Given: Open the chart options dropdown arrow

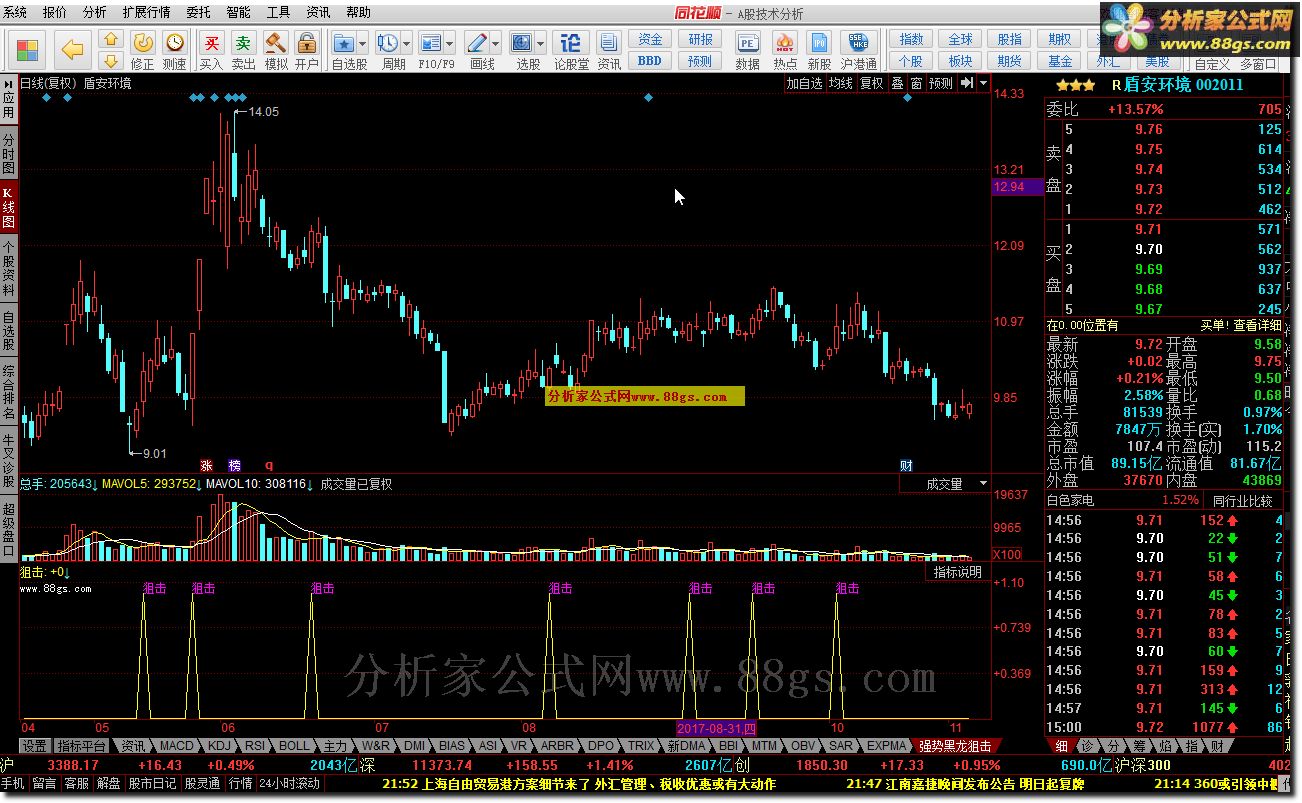Looking at the screenshot, I should click(x=984, y=84).
